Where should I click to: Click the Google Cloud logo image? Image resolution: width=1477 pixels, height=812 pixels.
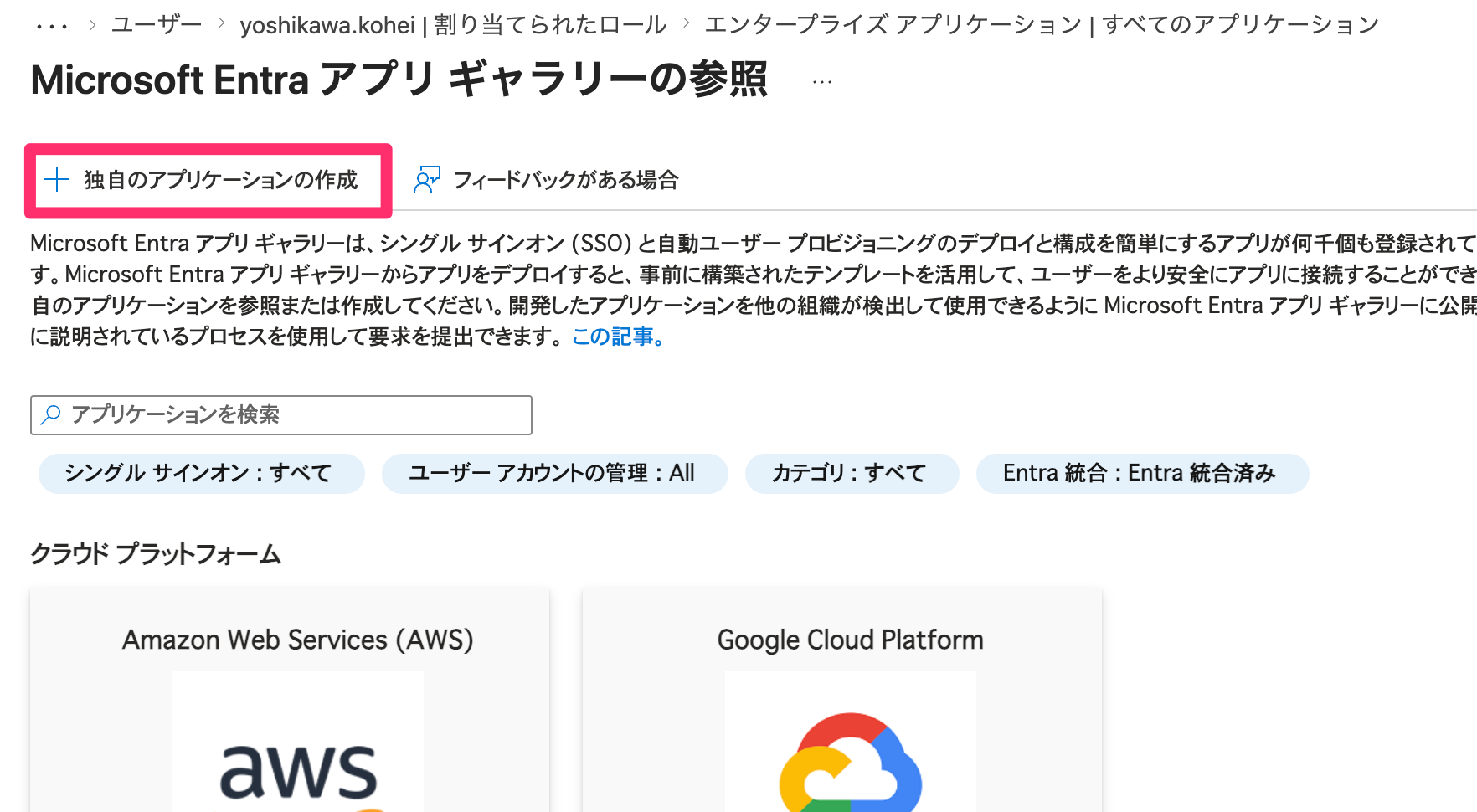point(851,742)
